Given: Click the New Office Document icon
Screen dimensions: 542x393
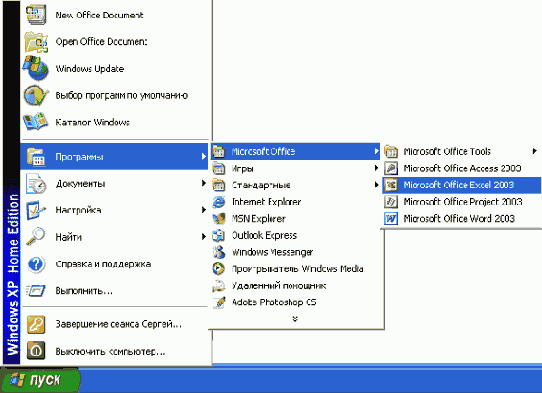Looking at the screenshot, I should 36,14.
